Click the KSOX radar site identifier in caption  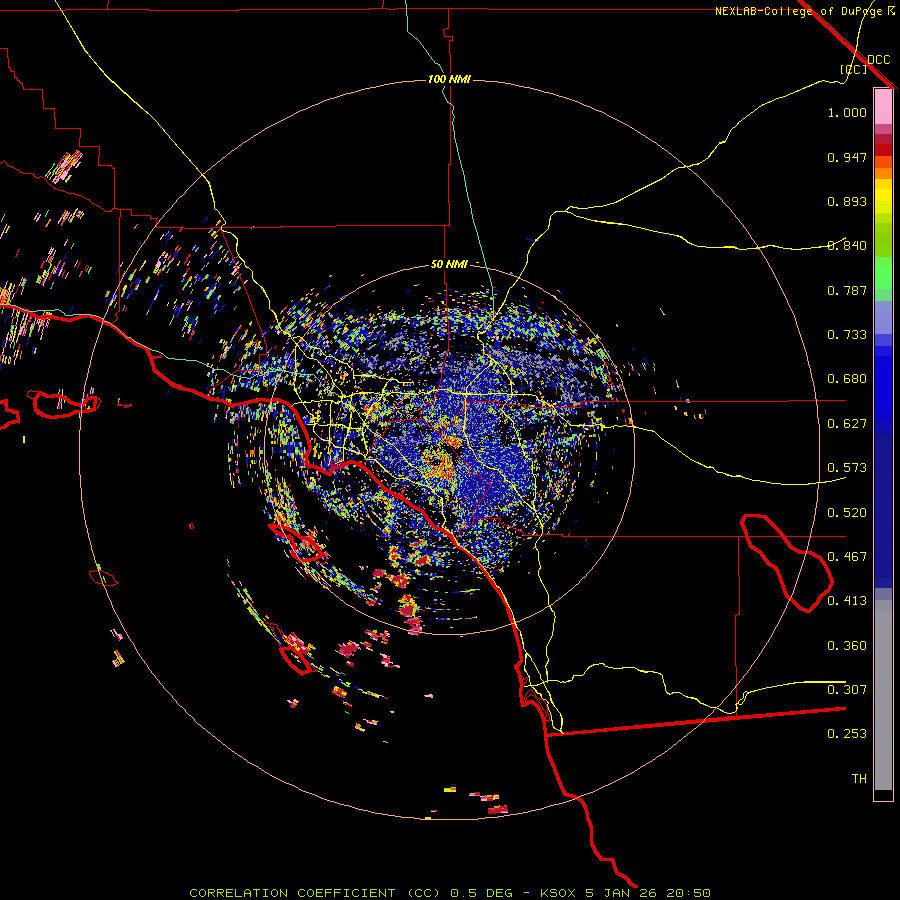click(x=560, y=893)
